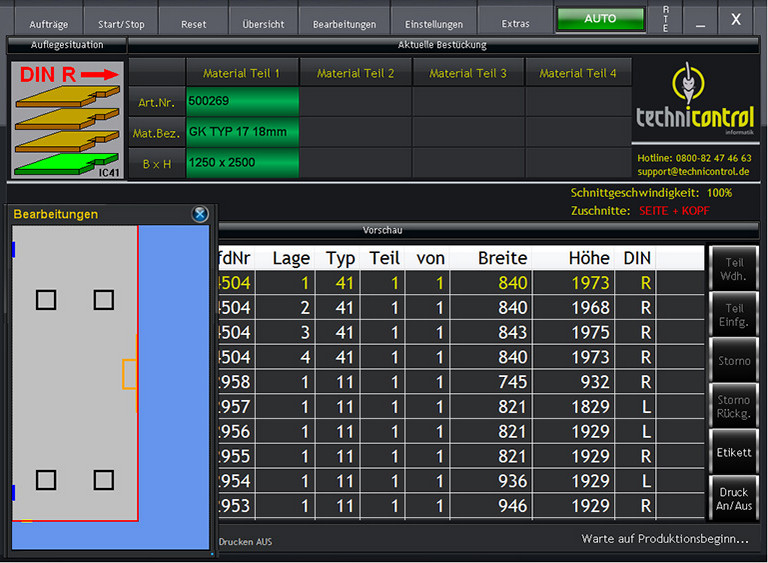The height and width of the screenshot is (563, 768).
Task: Click the DIN R stacking diagram icon
Action: pos(67,121)
